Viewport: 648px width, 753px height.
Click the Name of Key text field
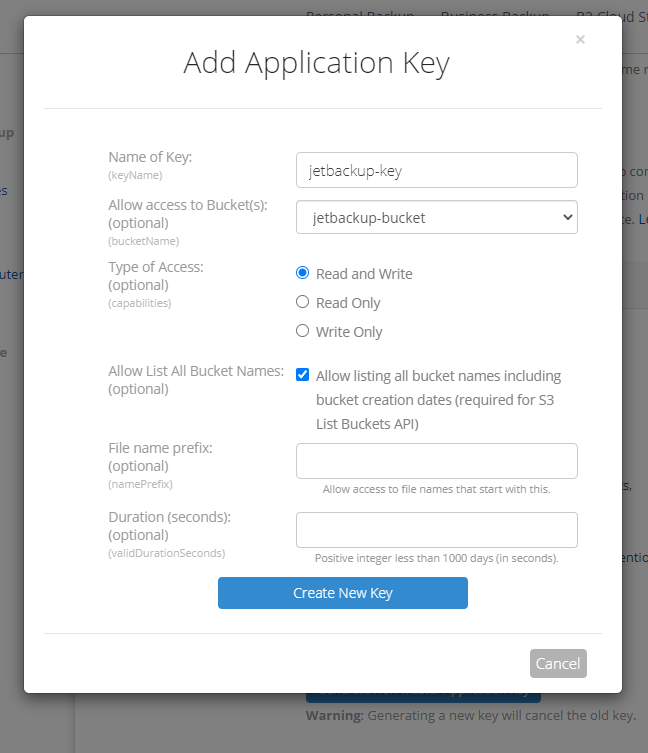(437, 170)
